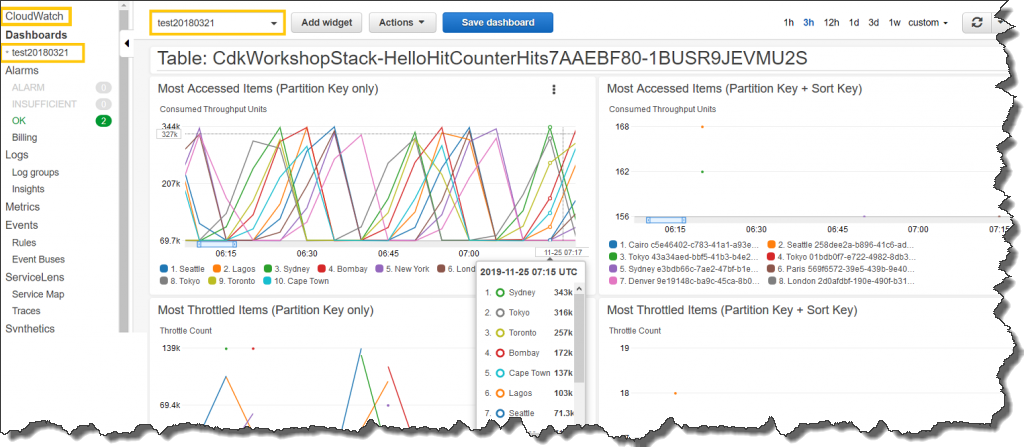Open Dashboards in sidebar
1024x447 pixels.
pyautogui.click(x=36, y=35)
